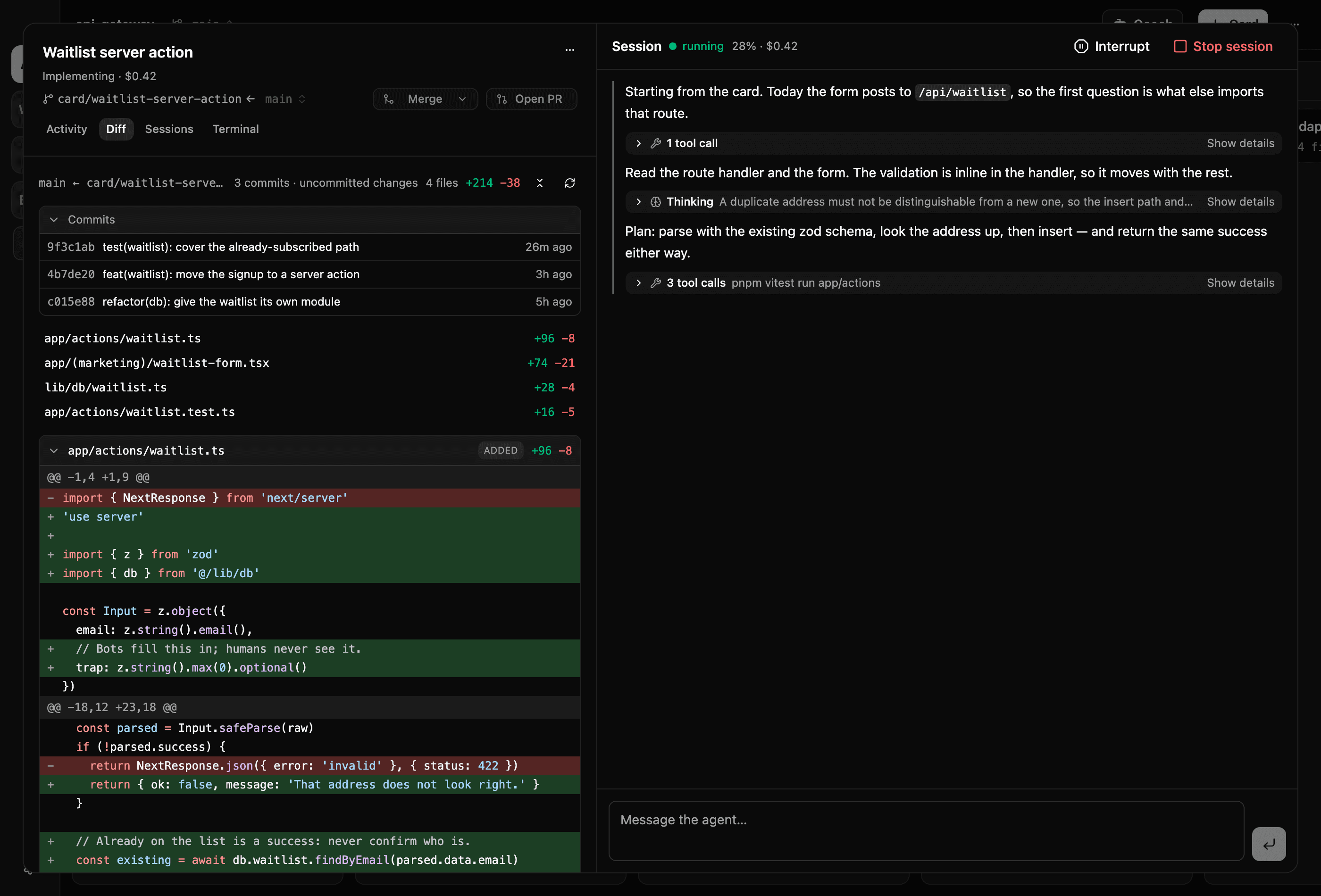
Task: Open the Sessions tab
Action: pyautogui.click(x=169, y=130)
